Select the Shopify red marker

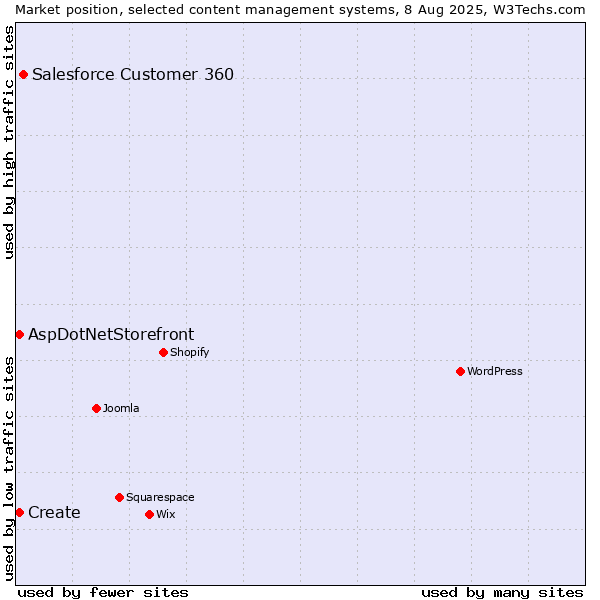pos(163,353)
